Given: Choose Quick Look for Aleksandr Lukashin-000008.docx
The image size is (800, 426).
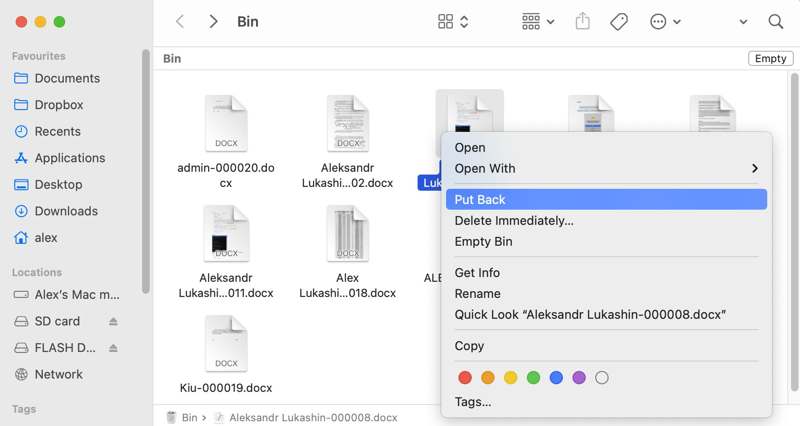Looking at the screenshot, I should tap(606, 314).
